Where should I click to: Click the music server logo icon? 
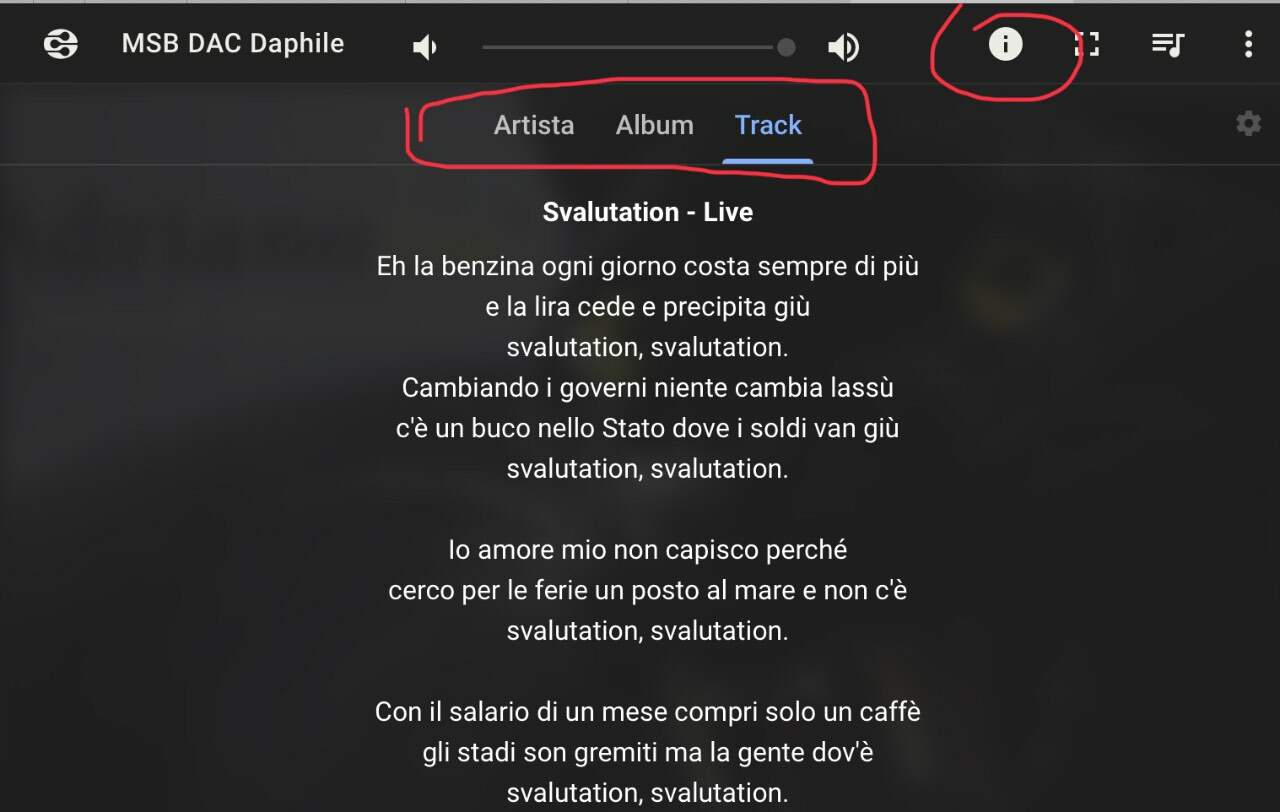point(61,44)
